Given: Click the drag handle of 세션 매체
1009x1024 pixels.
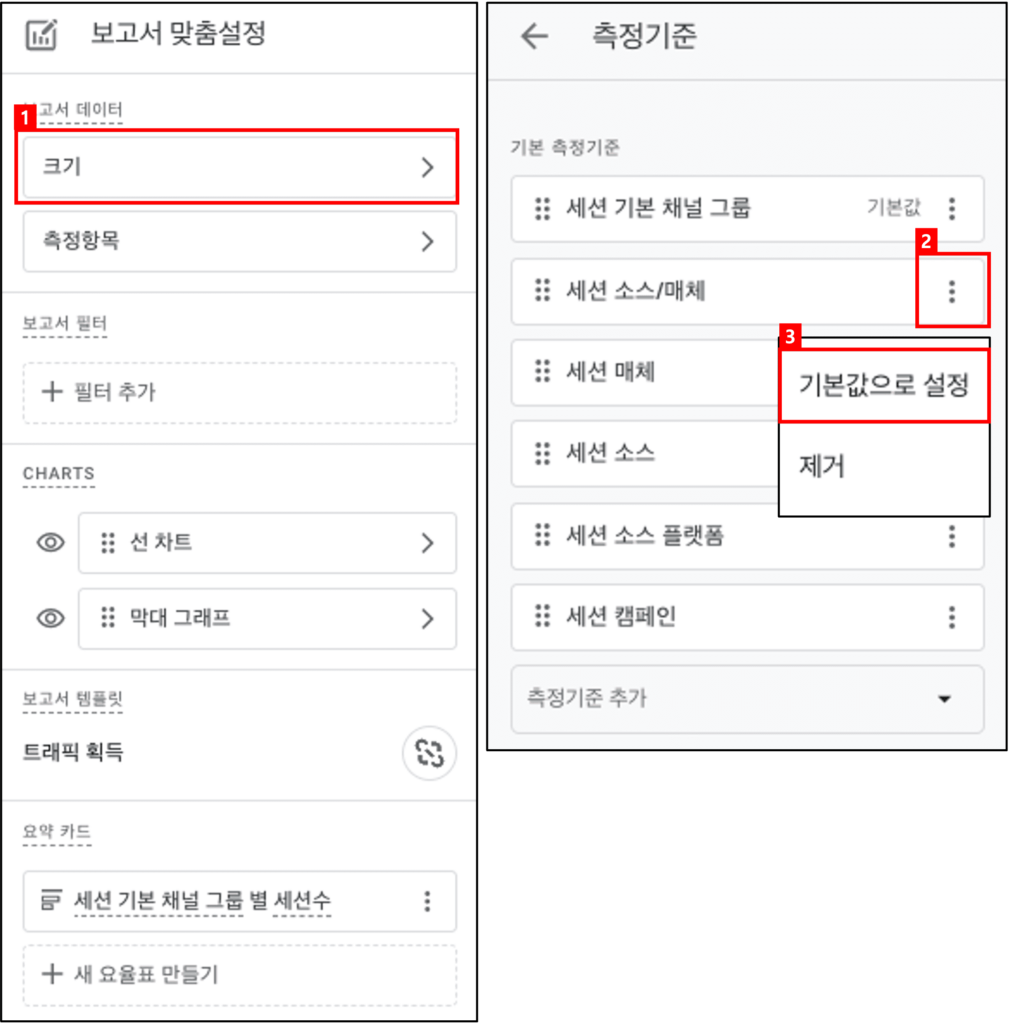Looking at the screenshot, I should pos(542,371).
